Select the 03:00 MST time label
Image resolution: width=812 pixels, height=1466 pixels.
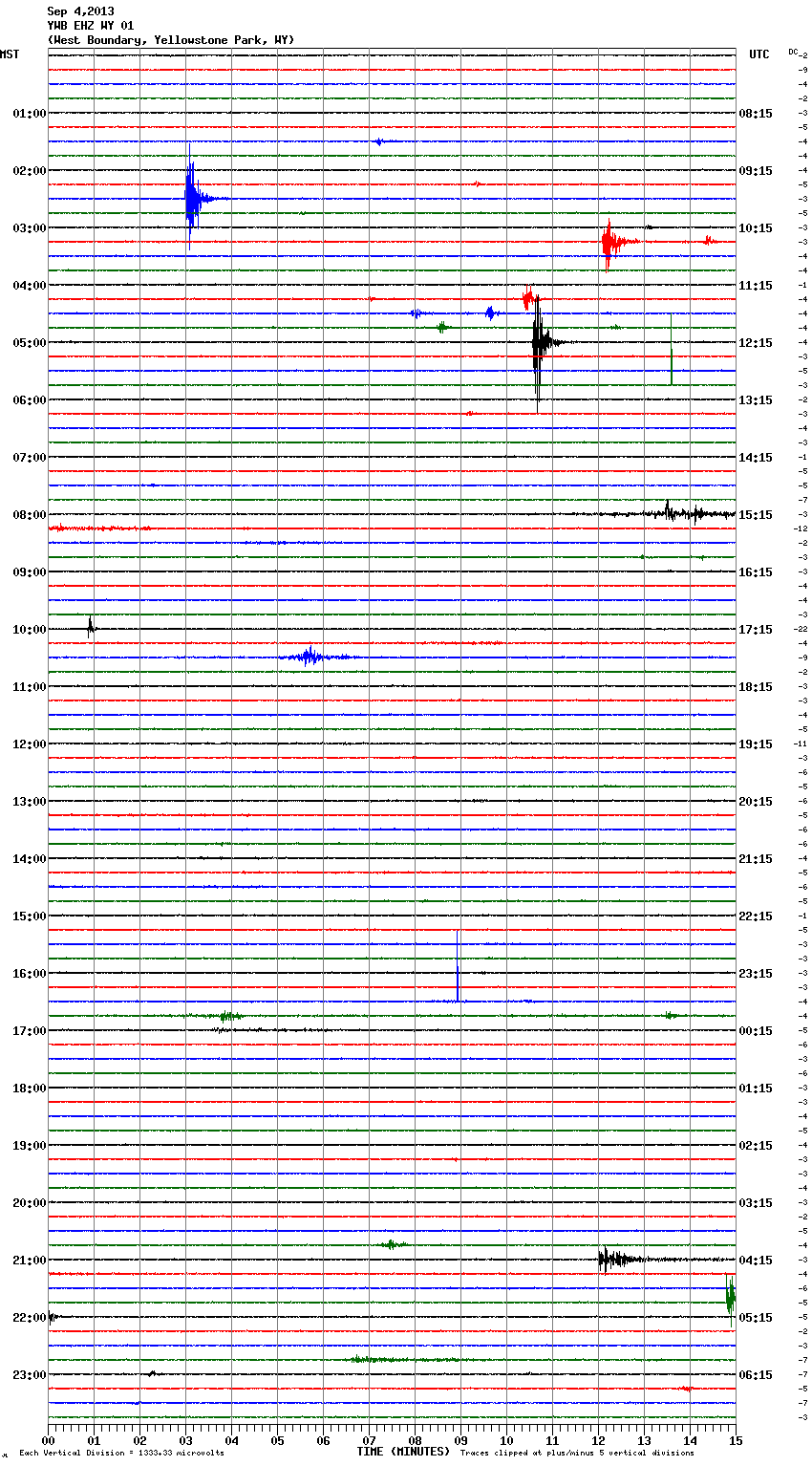(x=30, y=227)
